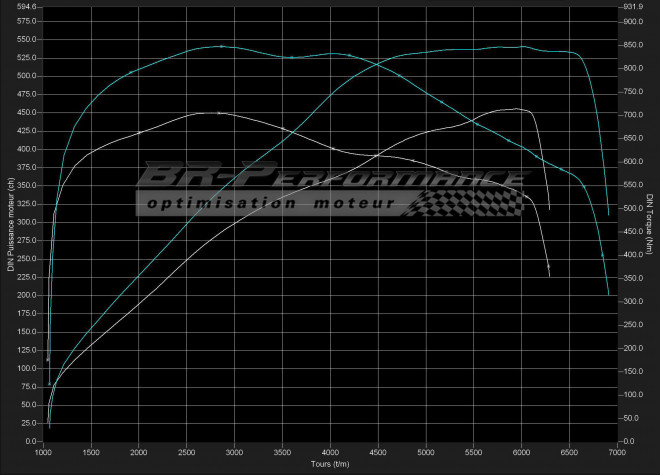Click the white torque curve peak marker near 2800 rpm
The image size is (660, 475).
click(x=218, y=113)
